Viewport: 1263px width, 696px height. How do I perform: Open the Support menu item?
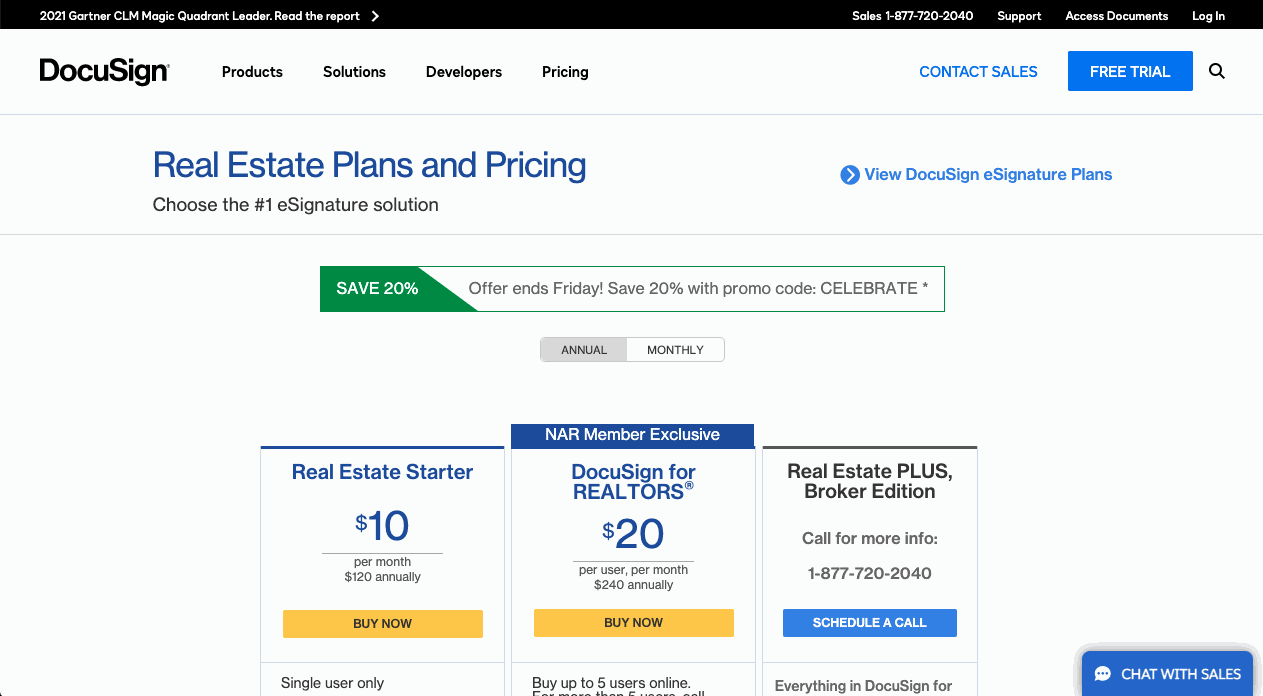pos(1019,16)
